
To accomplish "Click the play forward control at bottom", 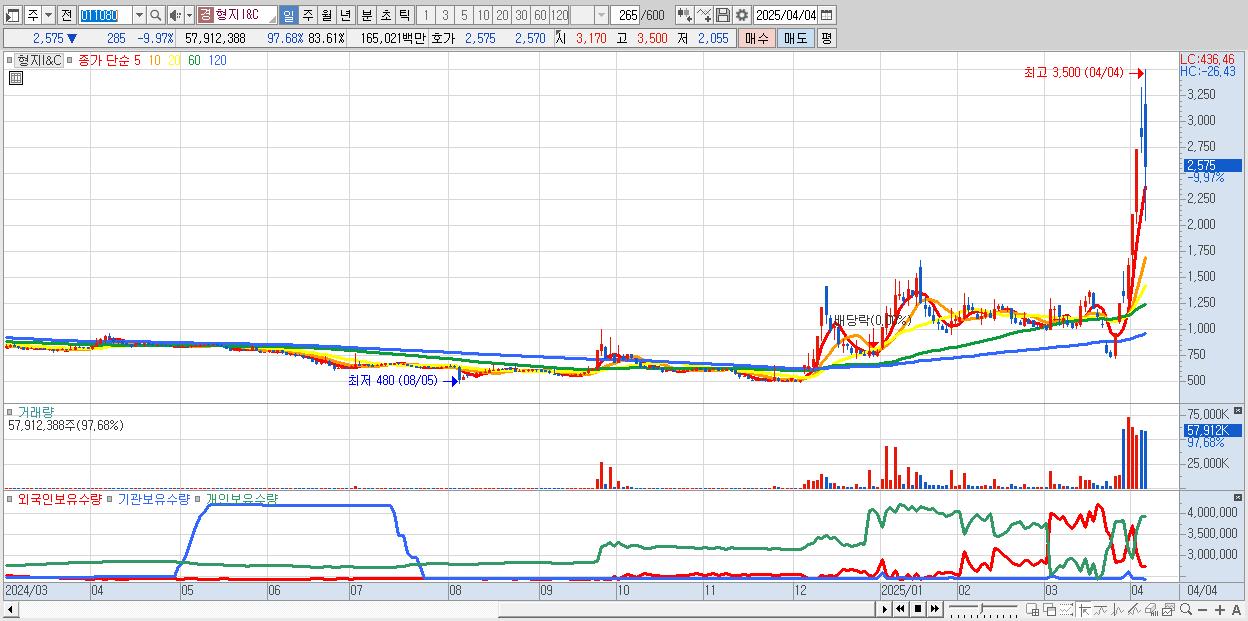I will 884,609.
